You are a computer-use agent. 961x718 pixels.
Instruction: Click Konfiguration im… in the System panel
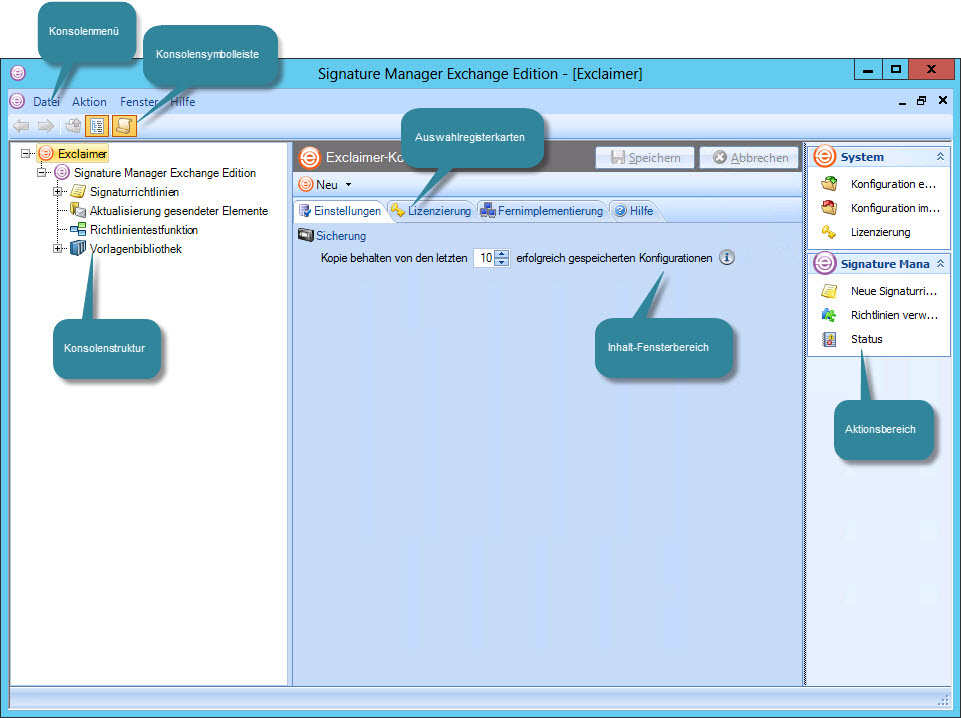[895, 208]
